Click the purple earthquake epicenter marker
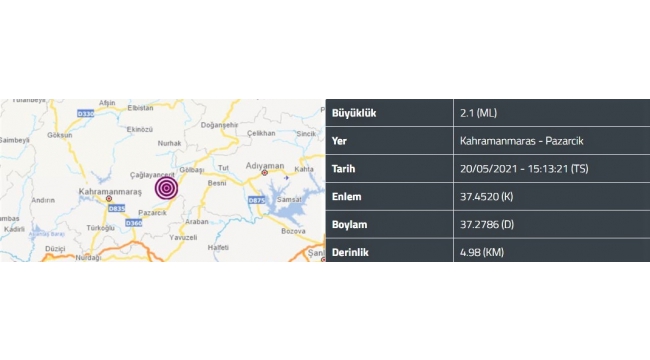This screenshot has height=360, width=650. (166, 188)
